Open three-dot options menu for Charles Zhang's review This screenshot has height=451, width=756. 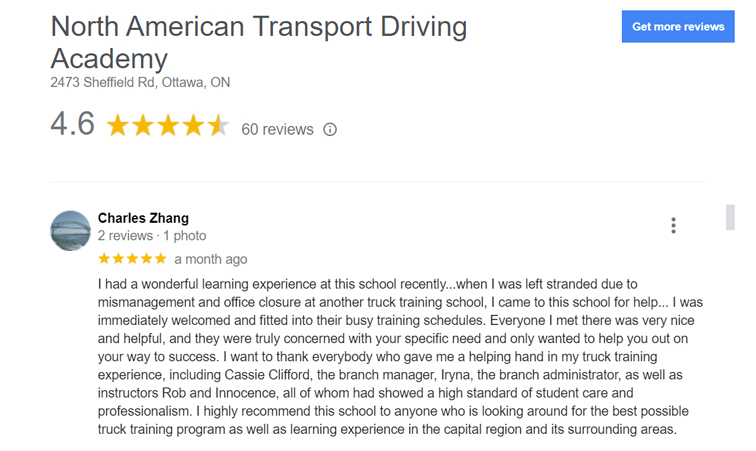point(673,226)
